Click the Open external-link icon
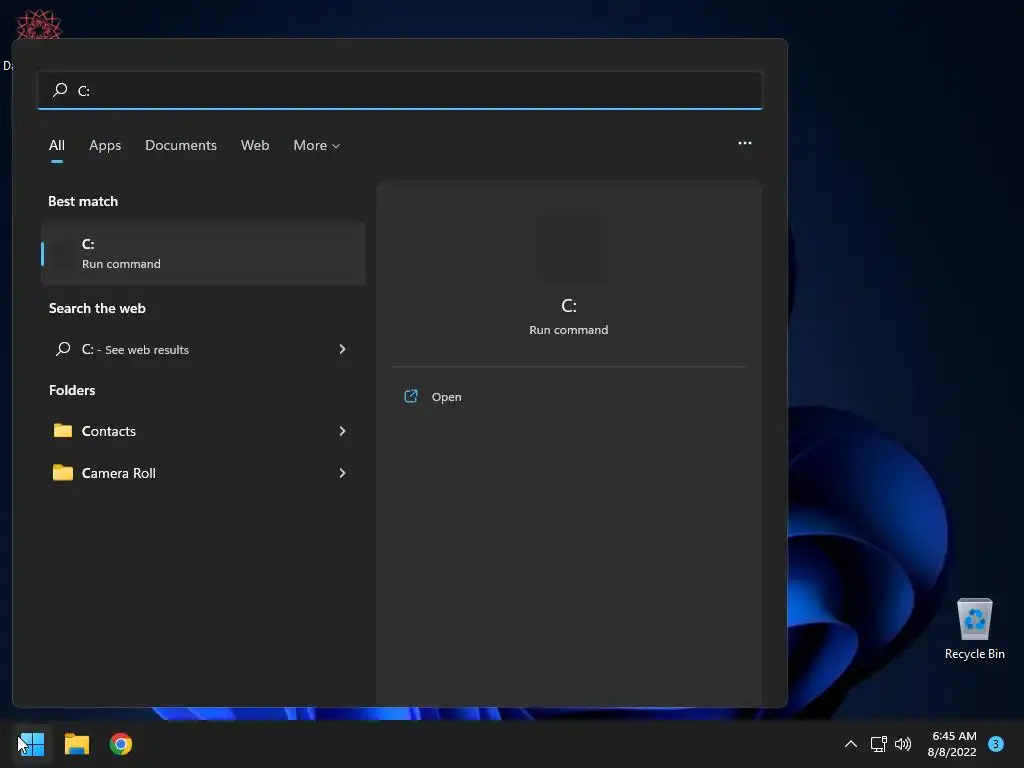The image size is (1024, 768). 411,396
